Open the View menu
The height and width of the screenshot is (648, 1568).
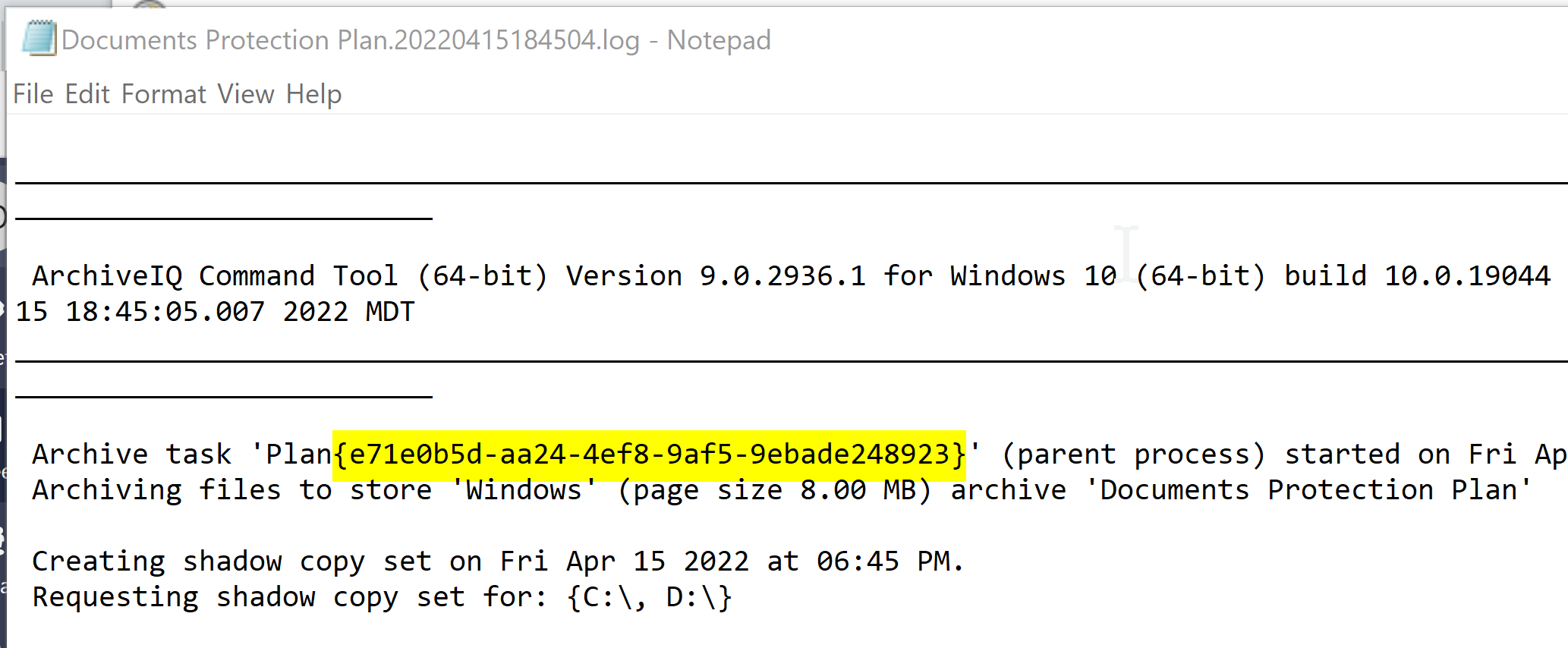click(x=246, y=94)
